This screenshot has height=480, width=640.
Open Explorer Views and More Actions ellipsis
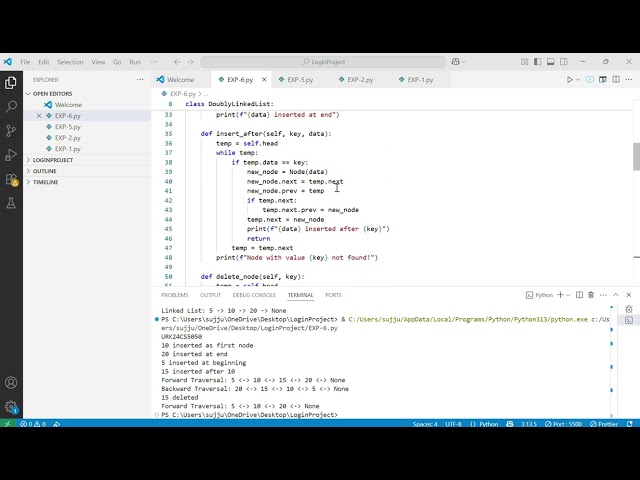point(140,80)
